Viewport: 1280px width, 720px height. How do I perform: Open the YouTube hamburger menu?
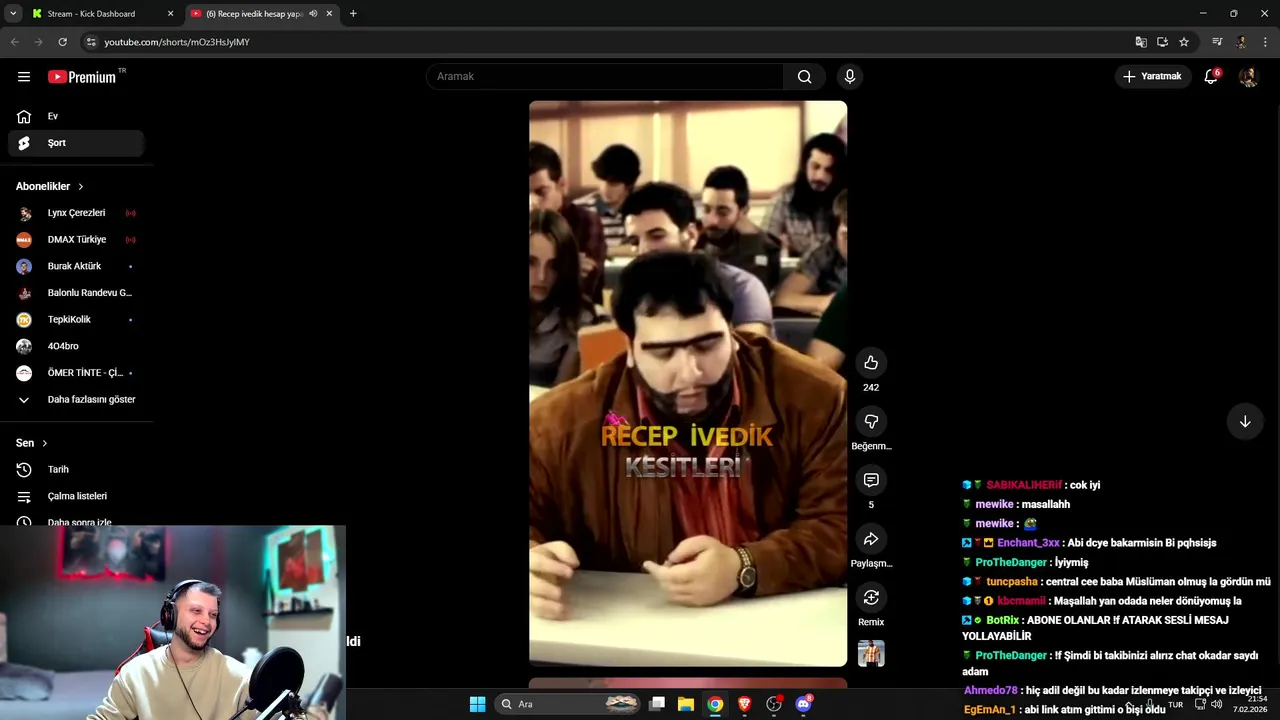[24, 77]
